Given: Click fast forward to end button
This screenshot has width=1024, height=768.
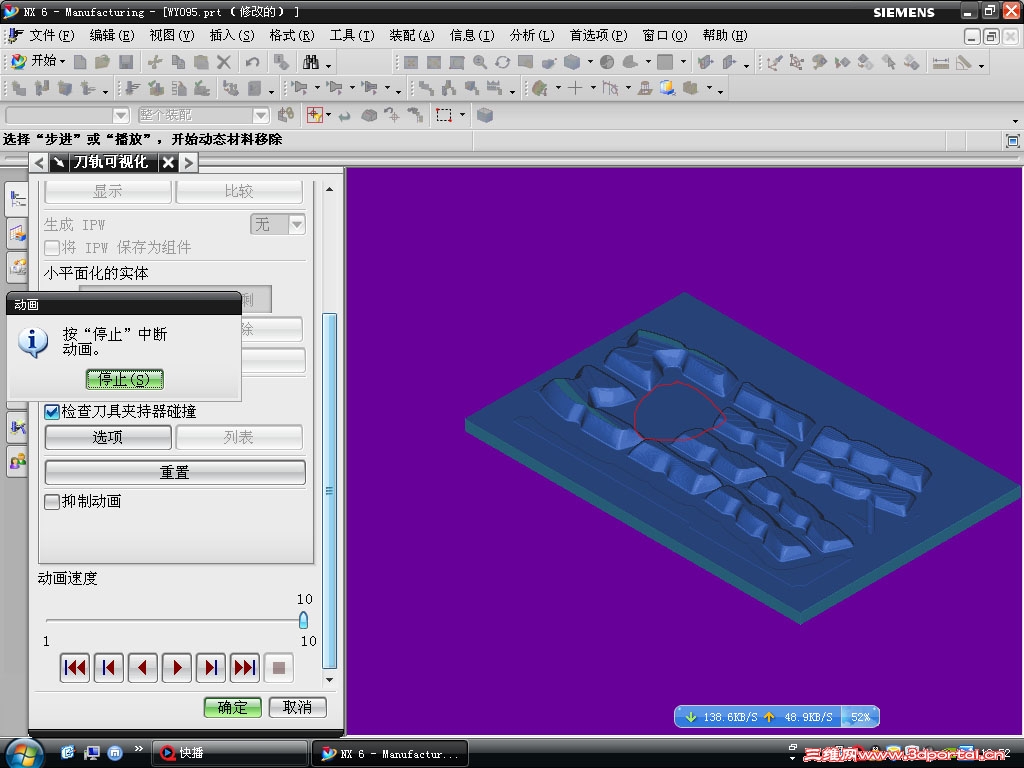Looking at the screenshot, I should click(x=244, y=667).
